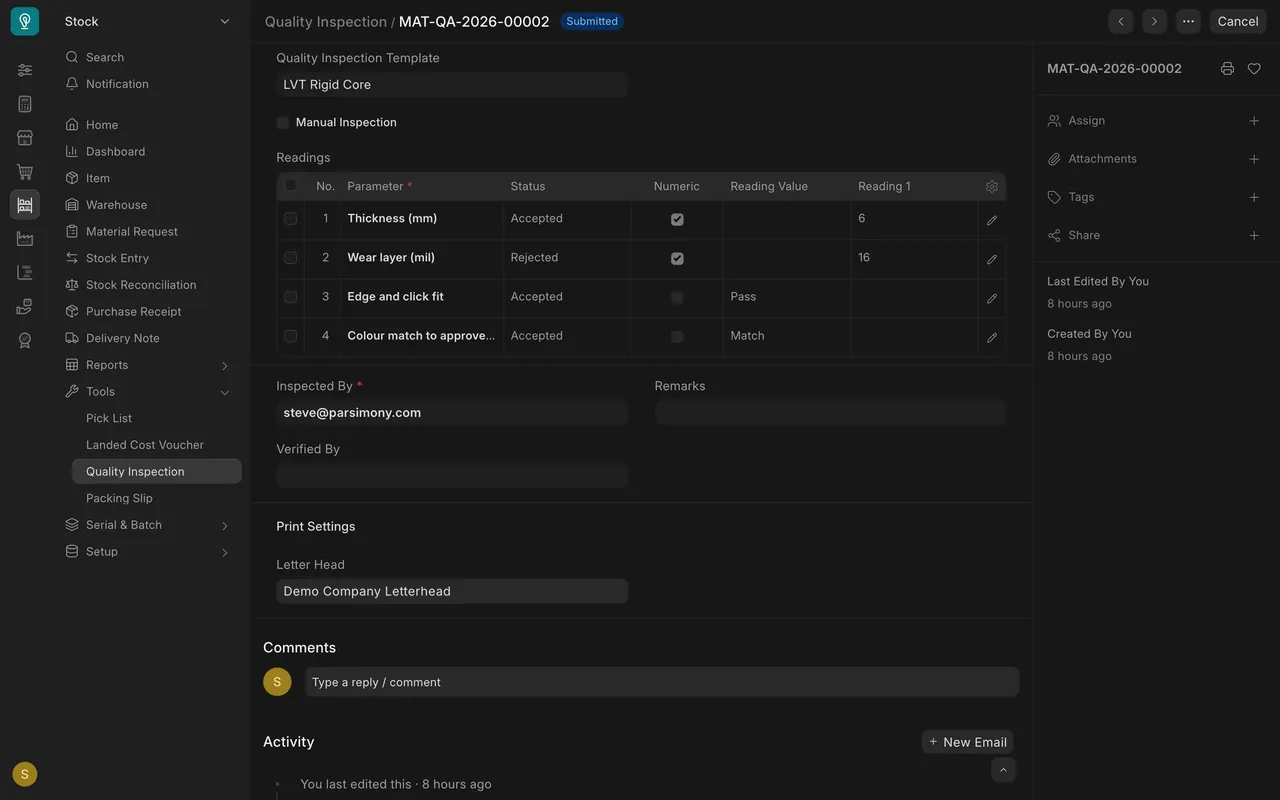The height and width of the screenshot is (800, 1280).
Task: Open the calculator Accounting icon in the rail
Action: pyautogui.click(x=25, y=104)
